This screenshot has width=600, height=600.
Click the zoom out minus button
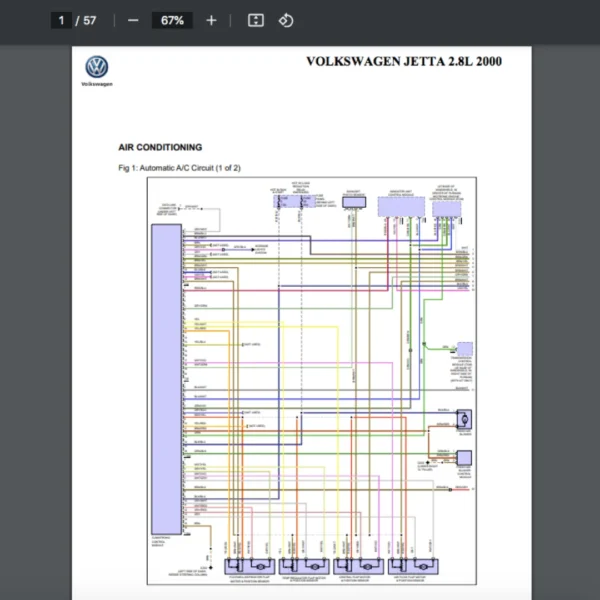click(133, 20)
